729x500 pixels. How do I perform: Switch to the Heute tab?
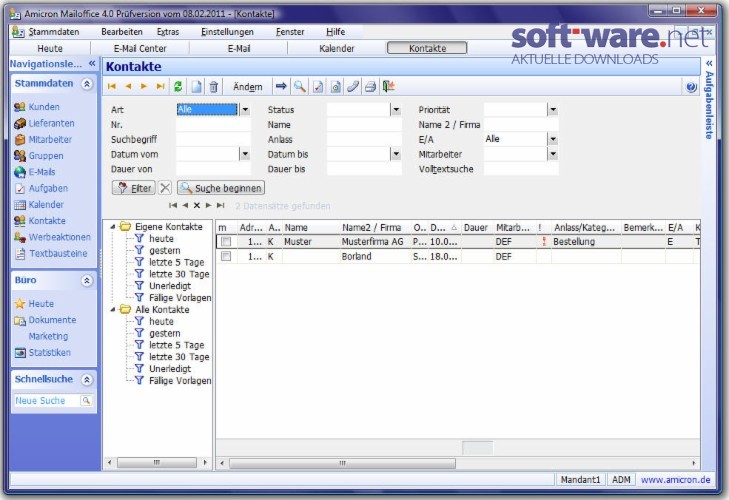pyautogui.click(x=50, y=48)
